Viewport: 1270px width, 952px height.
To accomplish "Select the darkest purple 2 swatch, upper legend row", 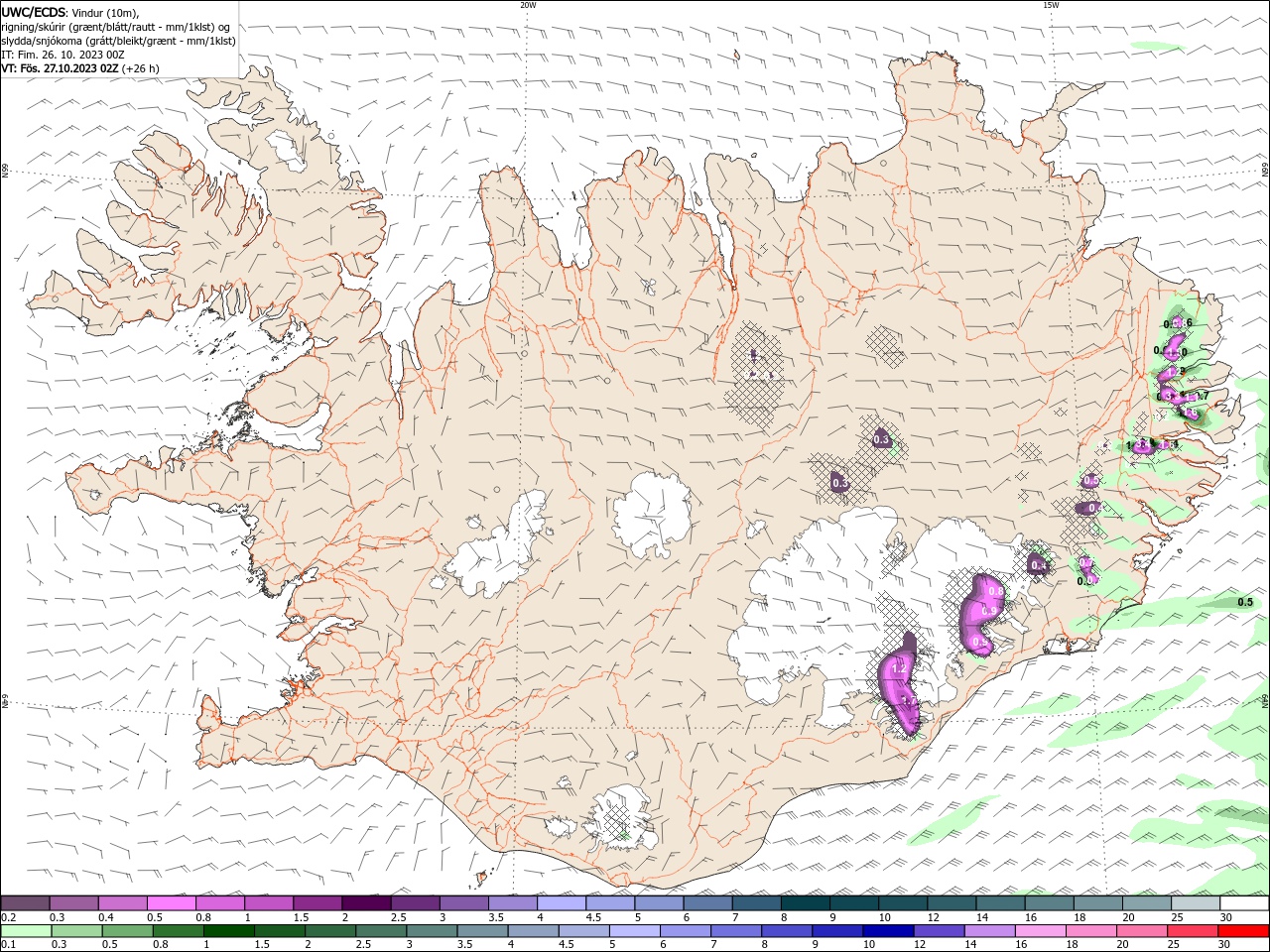I will [367, 903].
